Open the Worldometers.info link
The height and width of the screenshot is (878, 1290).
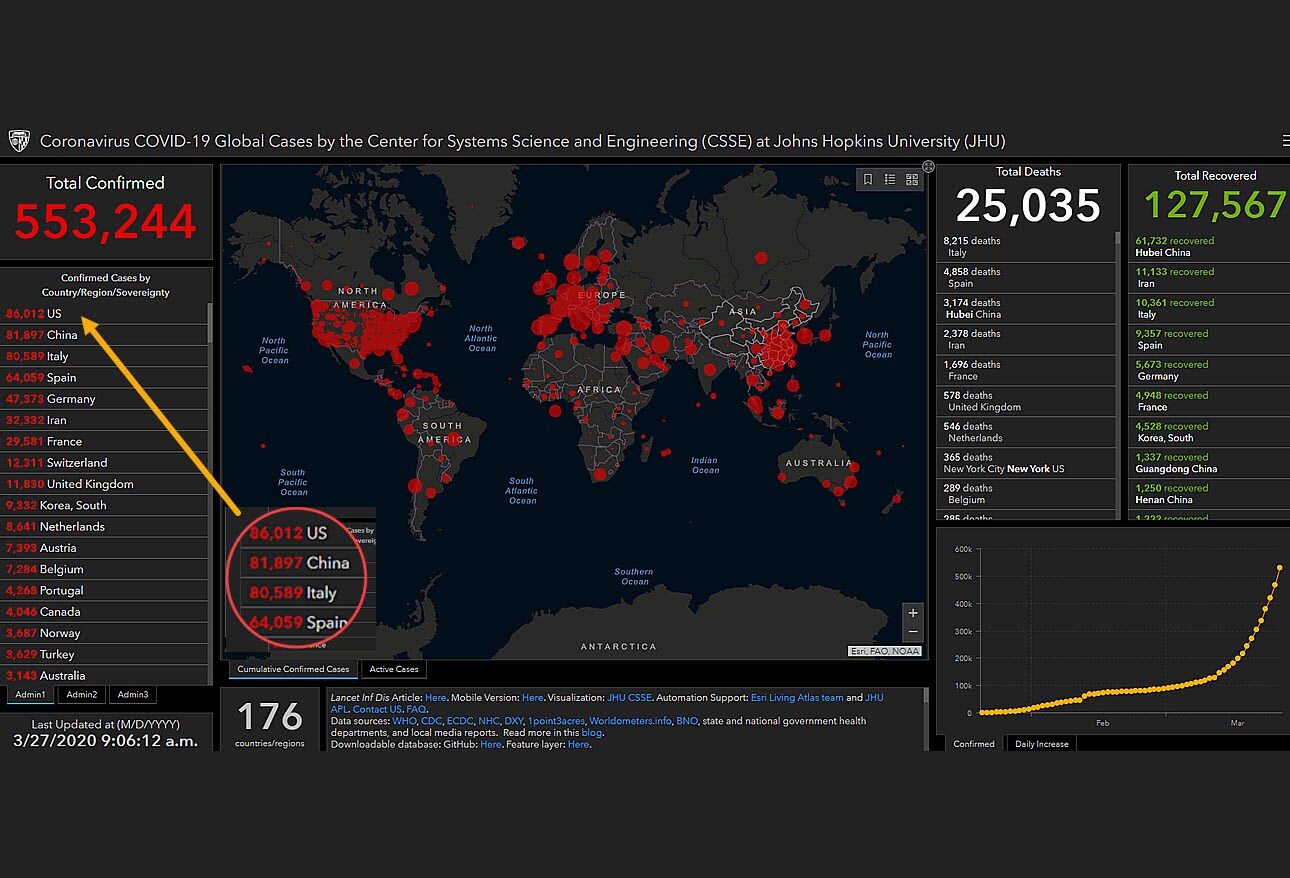pos(630,721)
